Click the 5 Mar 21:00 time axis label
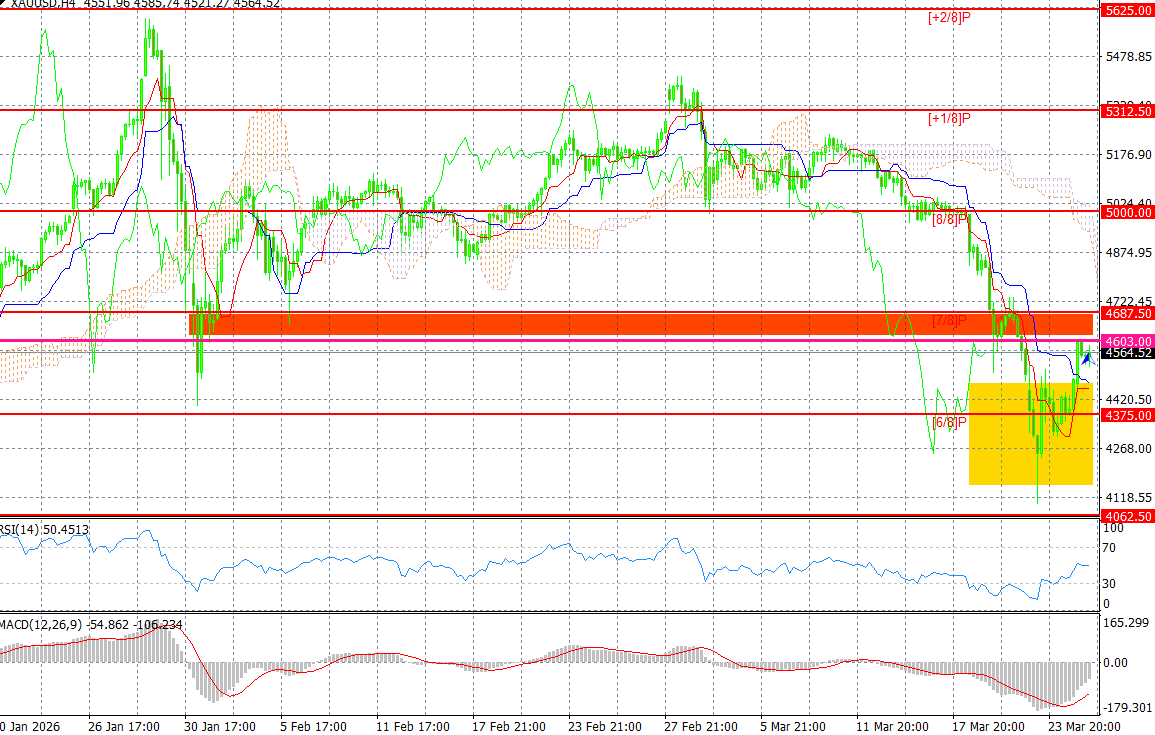 (793, 726)
